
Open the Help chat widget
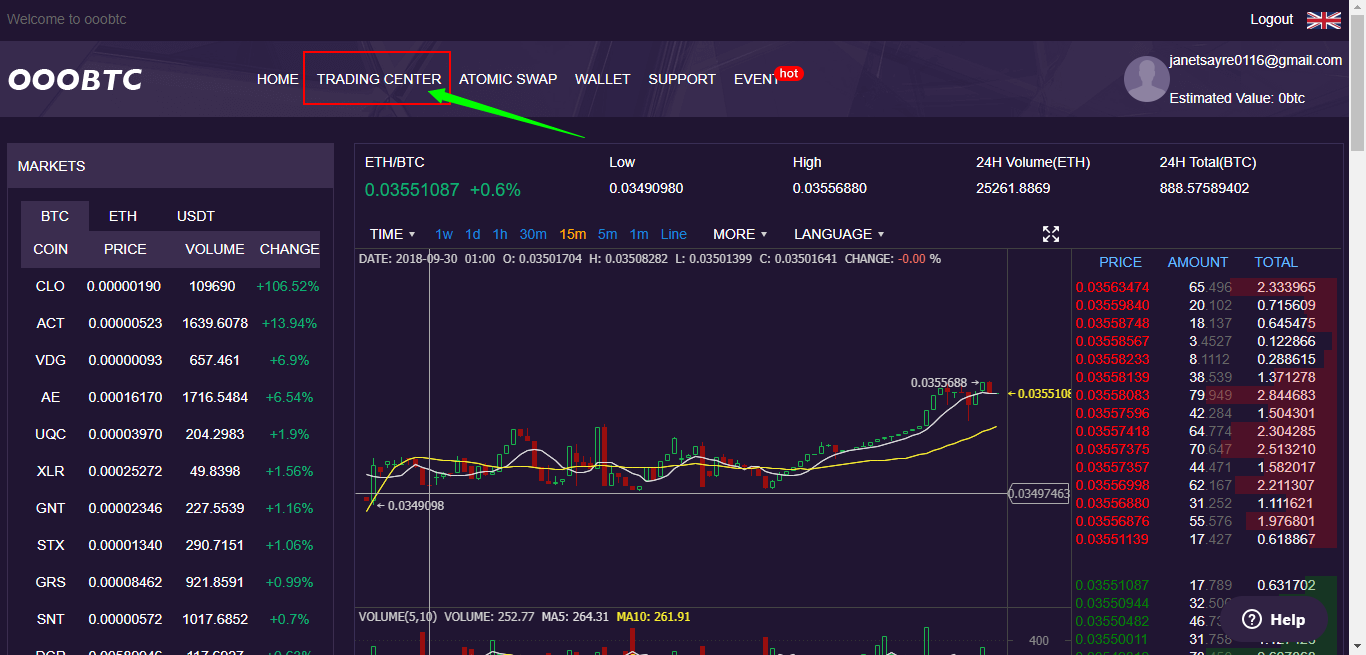pyautogui.click(x=1274, y=620)
